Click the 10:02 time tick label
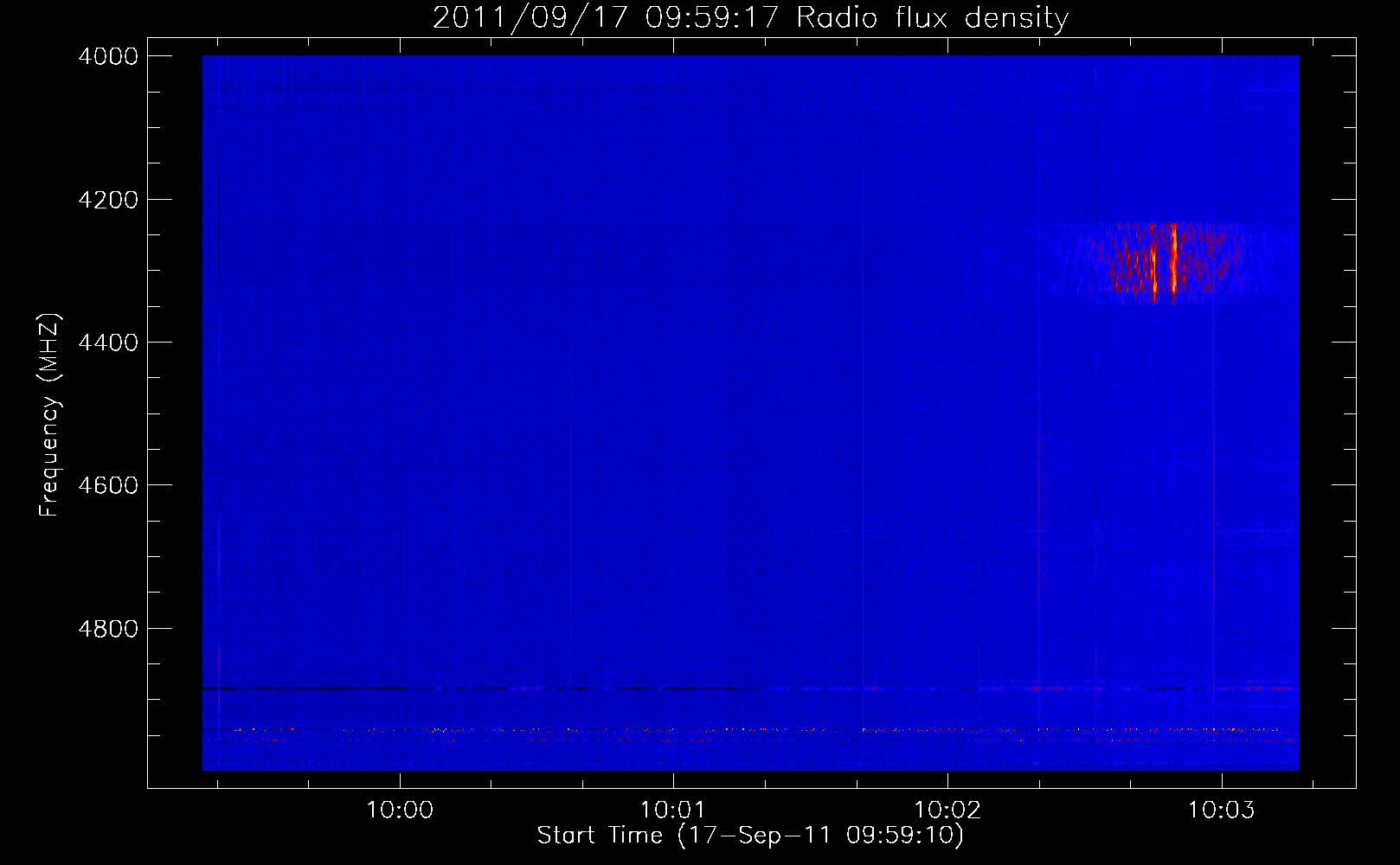Viewport: 1400px width, 865px height. point(947,810)
